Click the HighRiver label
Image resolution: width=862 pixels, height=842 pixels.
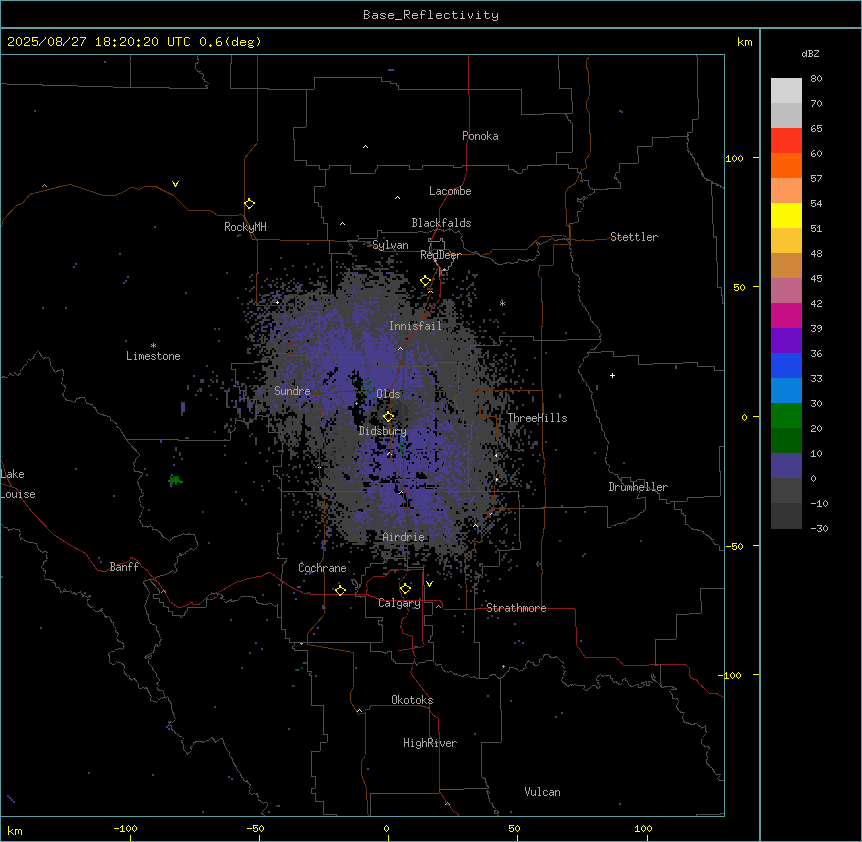coord(430,743)
